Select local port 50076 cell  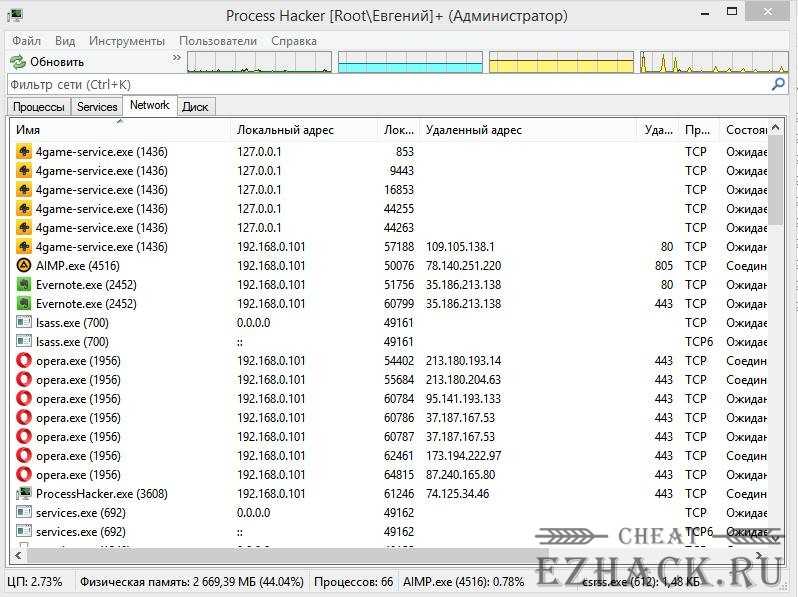point(399,266)
